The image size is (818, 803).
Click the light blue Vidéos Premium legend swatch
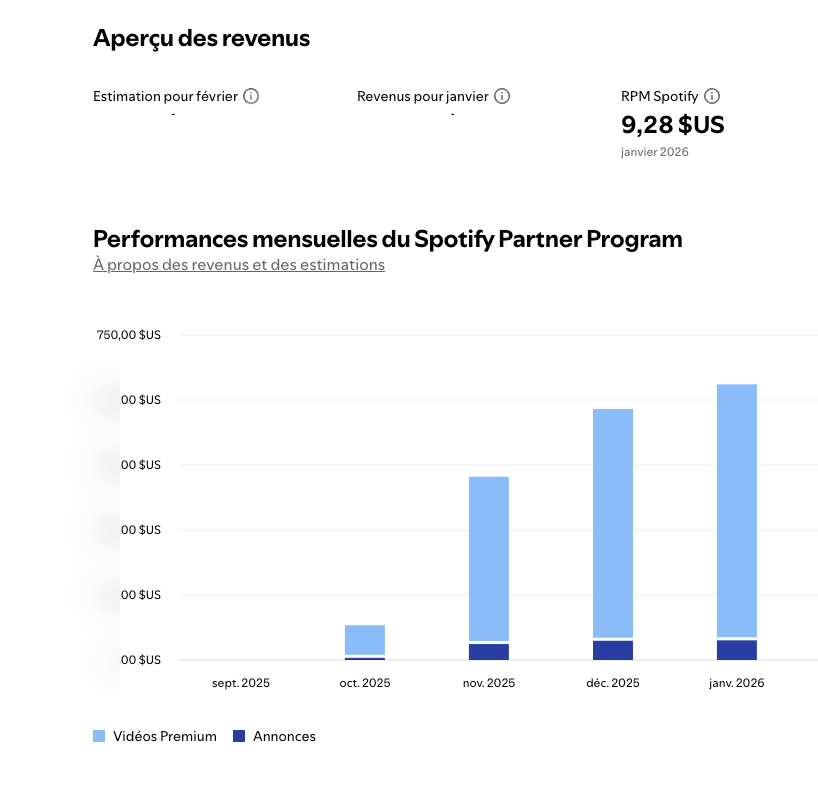coord(99,737)
